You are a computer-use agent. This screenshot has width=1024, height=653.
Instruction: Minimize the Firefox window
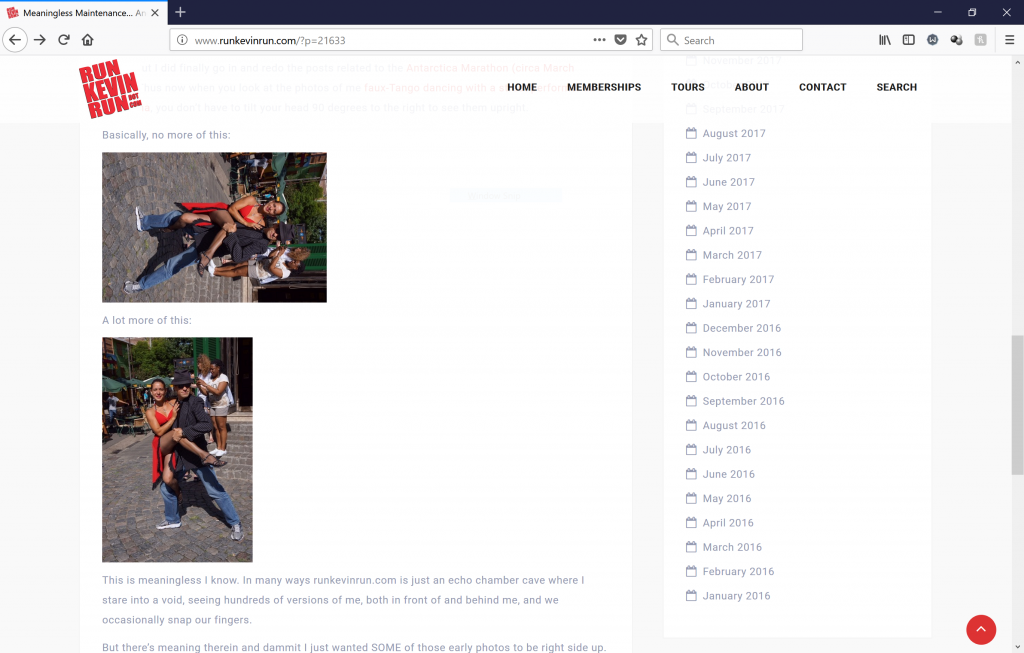(x=937, y=12)
